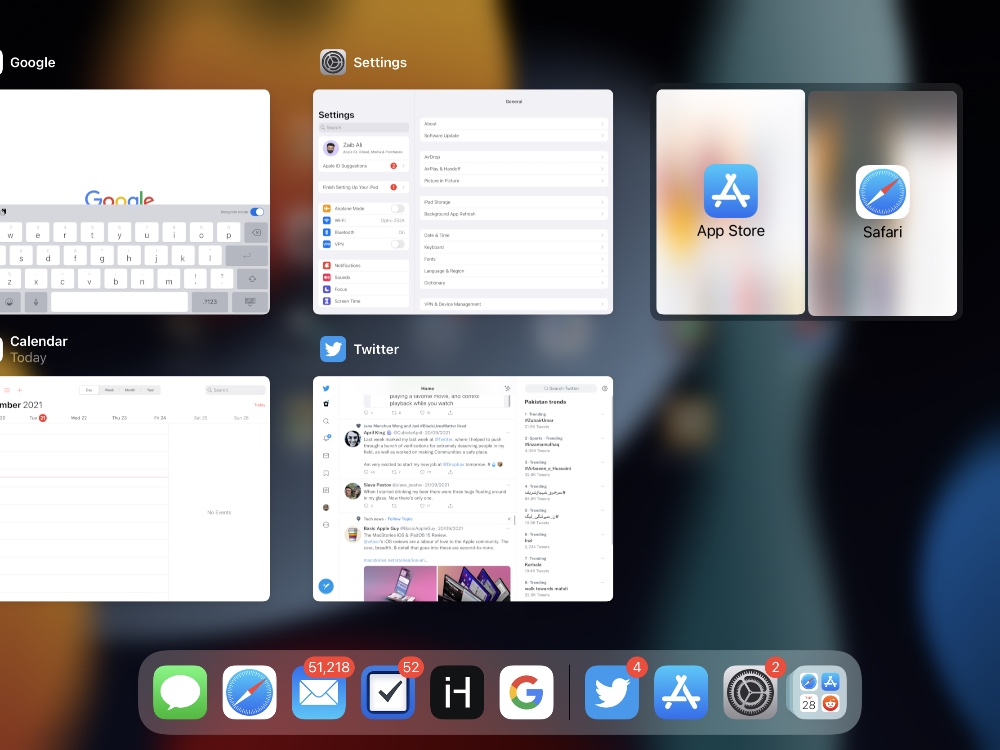Select Screen Time in Settings sidebar
Viewport: 1000px width, 750px height.
364,301
